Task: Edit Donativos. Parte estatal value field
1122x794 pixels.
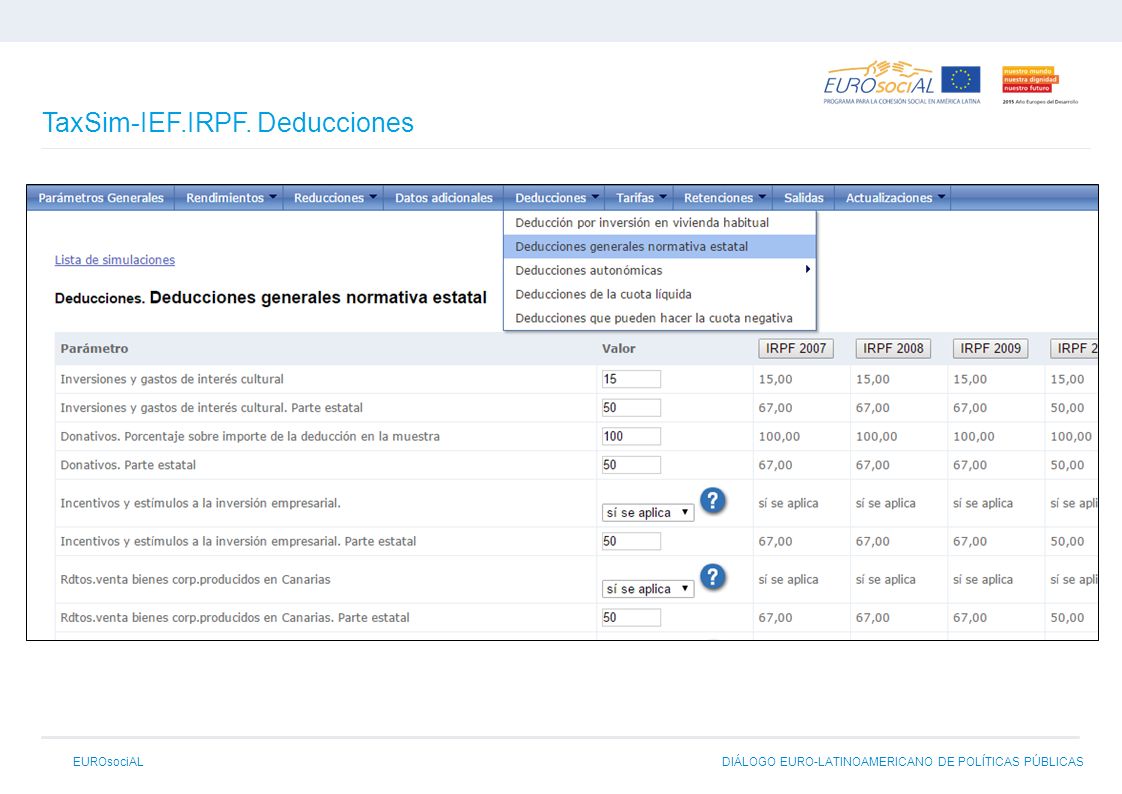Action: (x=631, y=465)
